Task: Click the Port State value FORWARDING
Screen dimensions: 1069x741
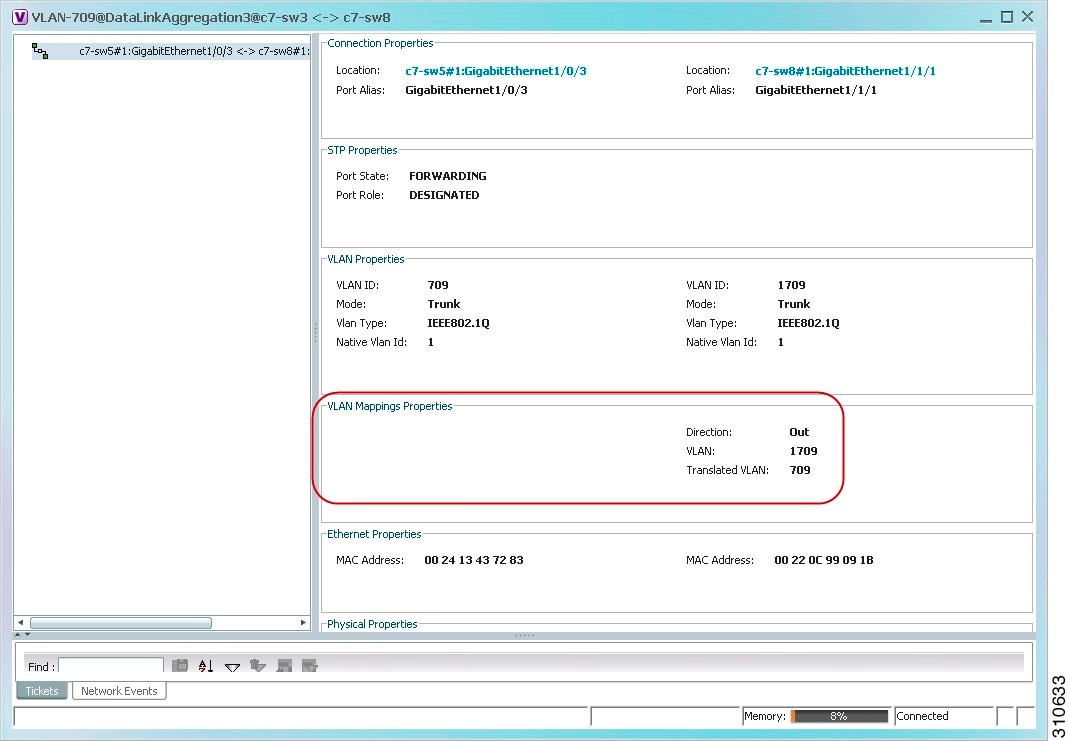Action: click(x=448, y=176)
